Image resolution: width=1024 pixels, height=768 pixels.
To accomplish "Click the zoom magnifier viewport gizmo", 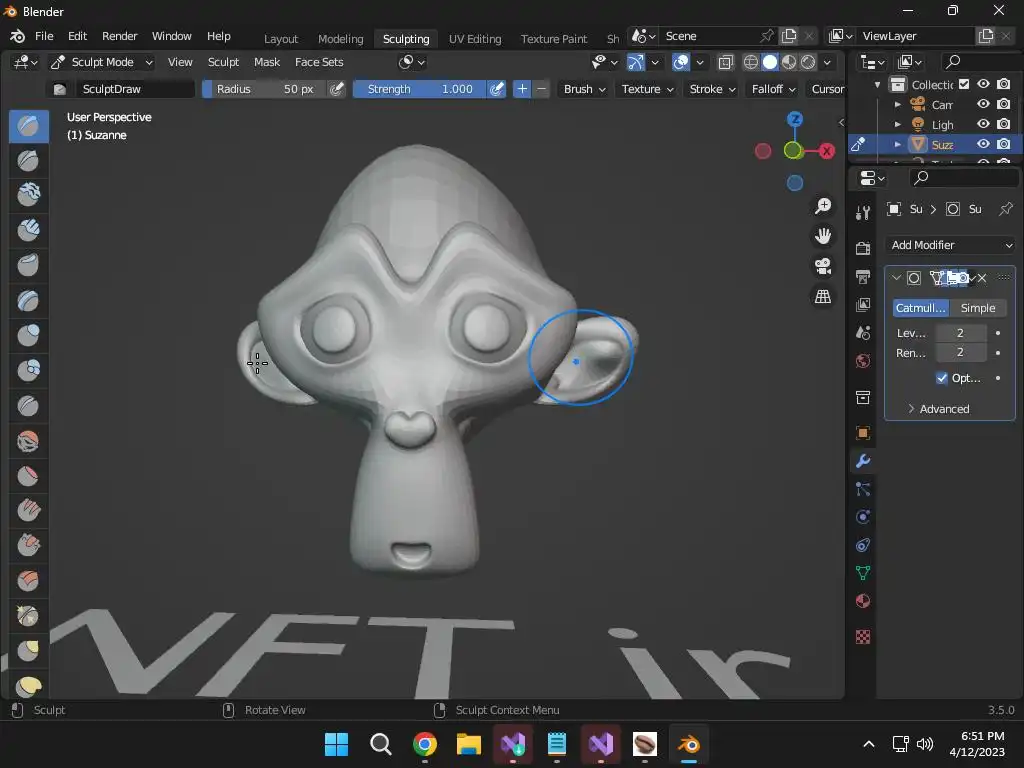I will click(823, 206).
